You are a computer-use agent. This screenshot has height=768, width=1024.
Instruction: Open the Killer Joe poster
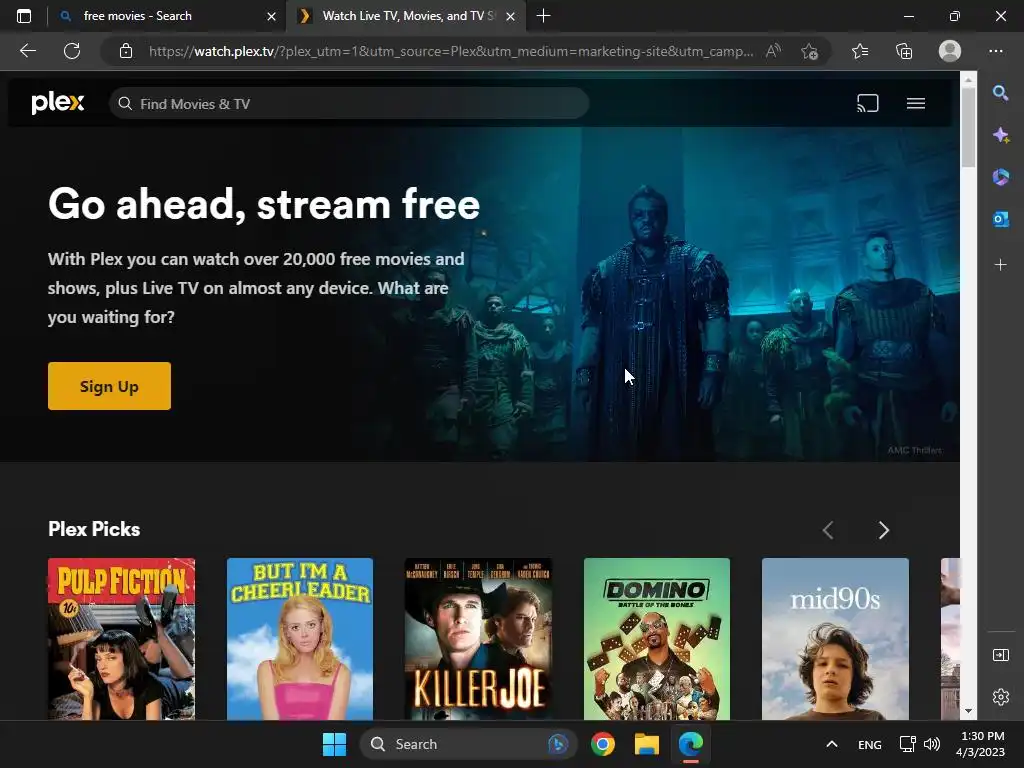(478, 639)
